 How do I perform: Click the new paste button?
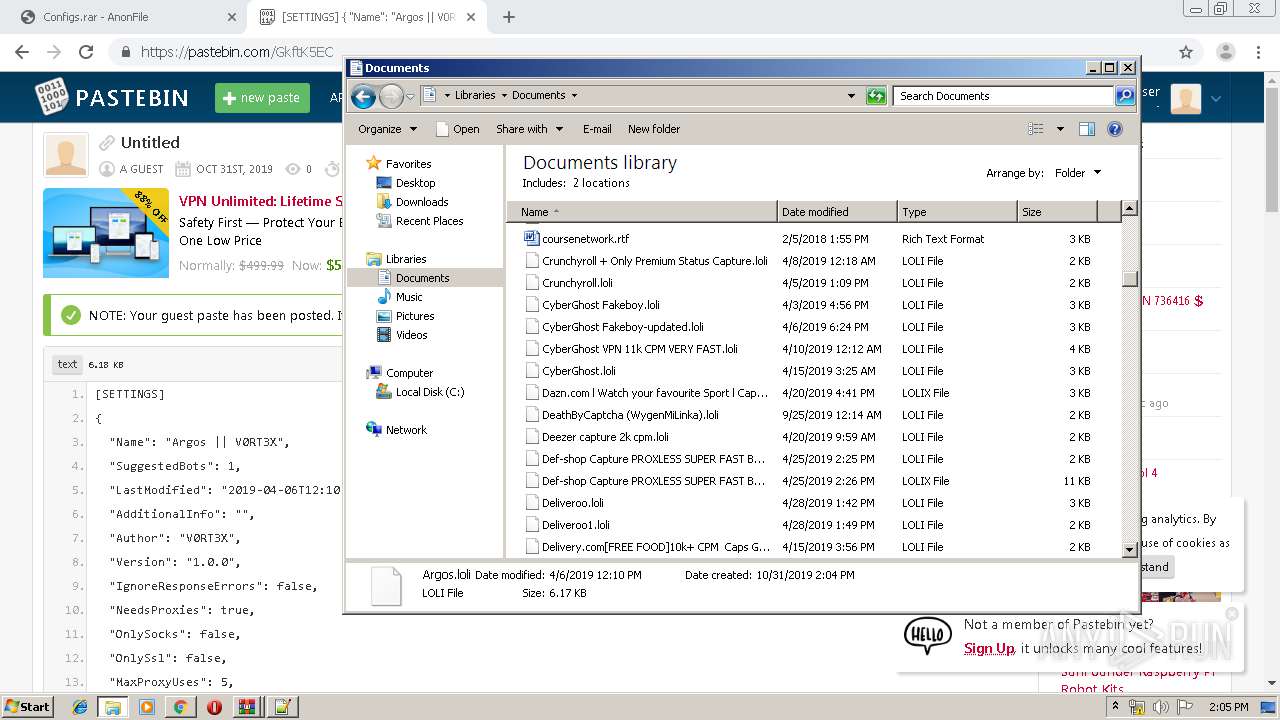(262, 98)
